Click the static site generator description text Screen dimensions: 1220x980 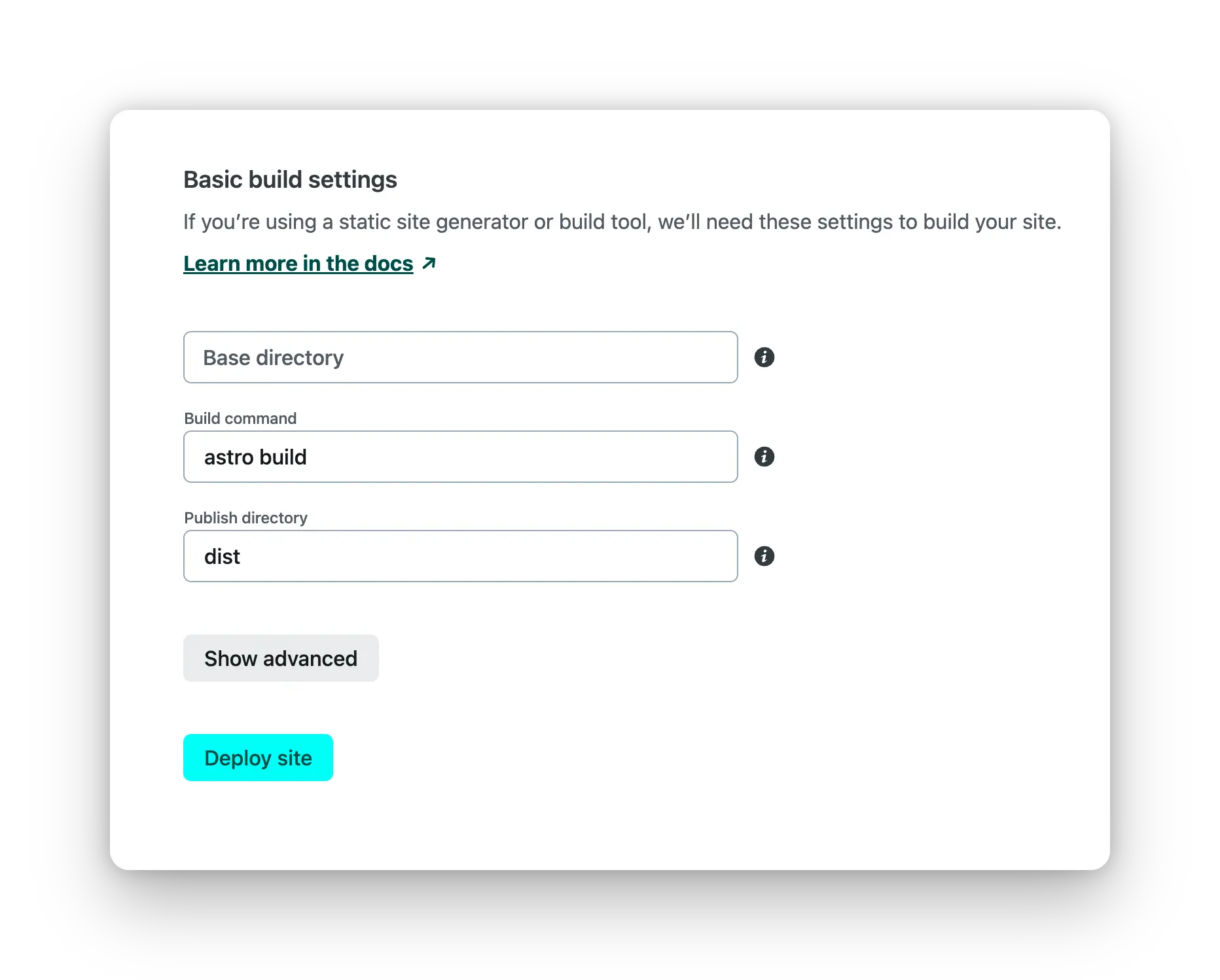point(622,222)
